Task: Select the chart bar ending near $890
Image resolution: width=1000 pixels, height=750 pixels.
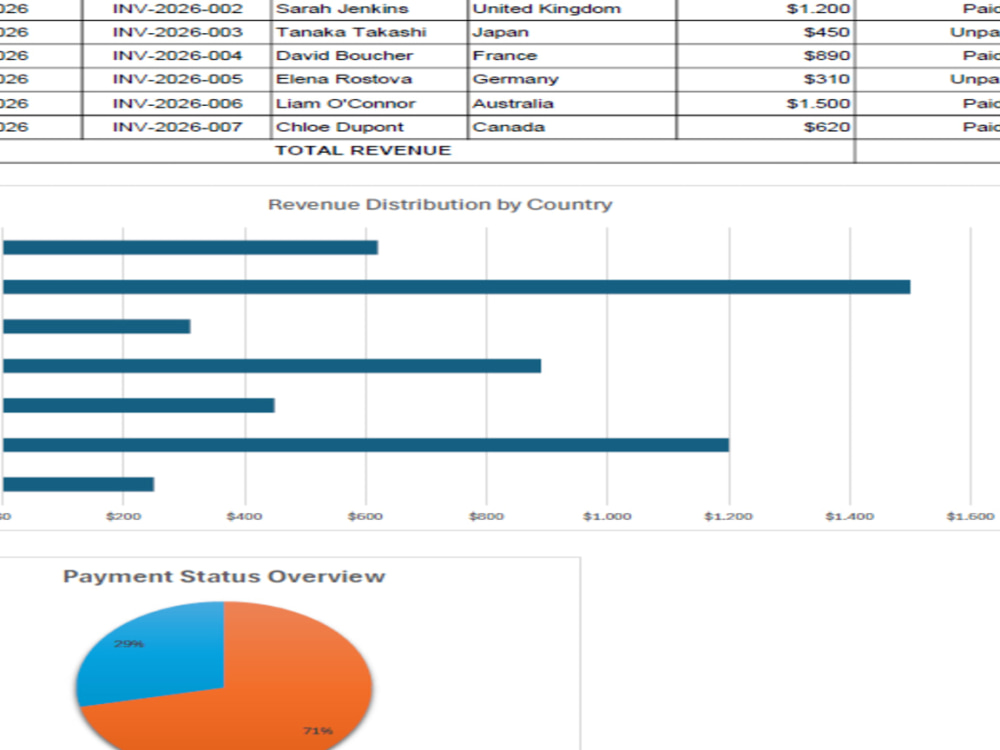Action: (x=272, y=366)
